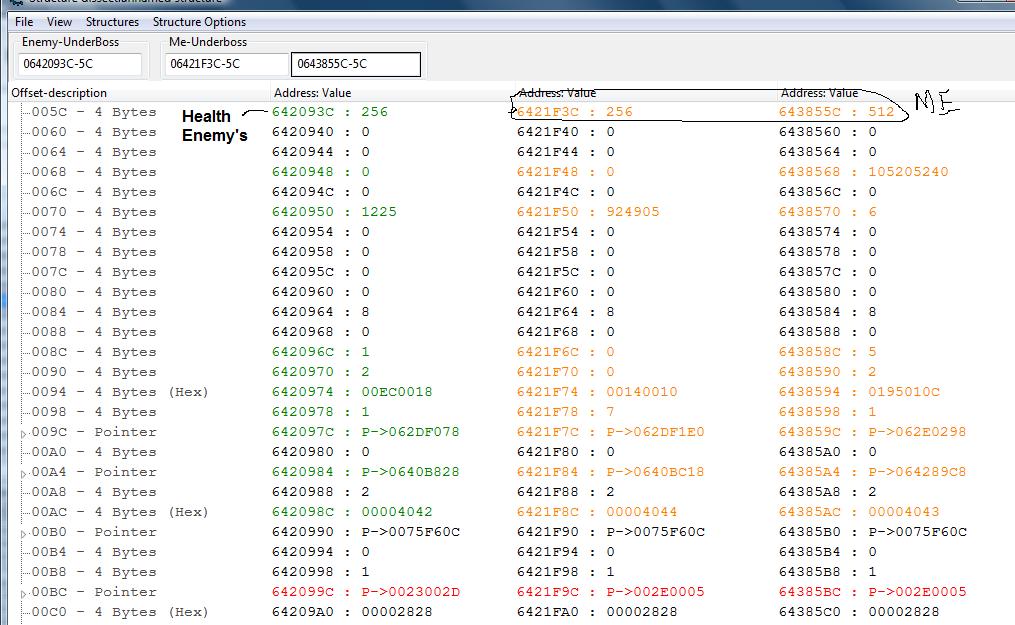Click the address field containing 0643855C-5C
Viewport: 1015px width, 625px height.
(x=355, y=64)
